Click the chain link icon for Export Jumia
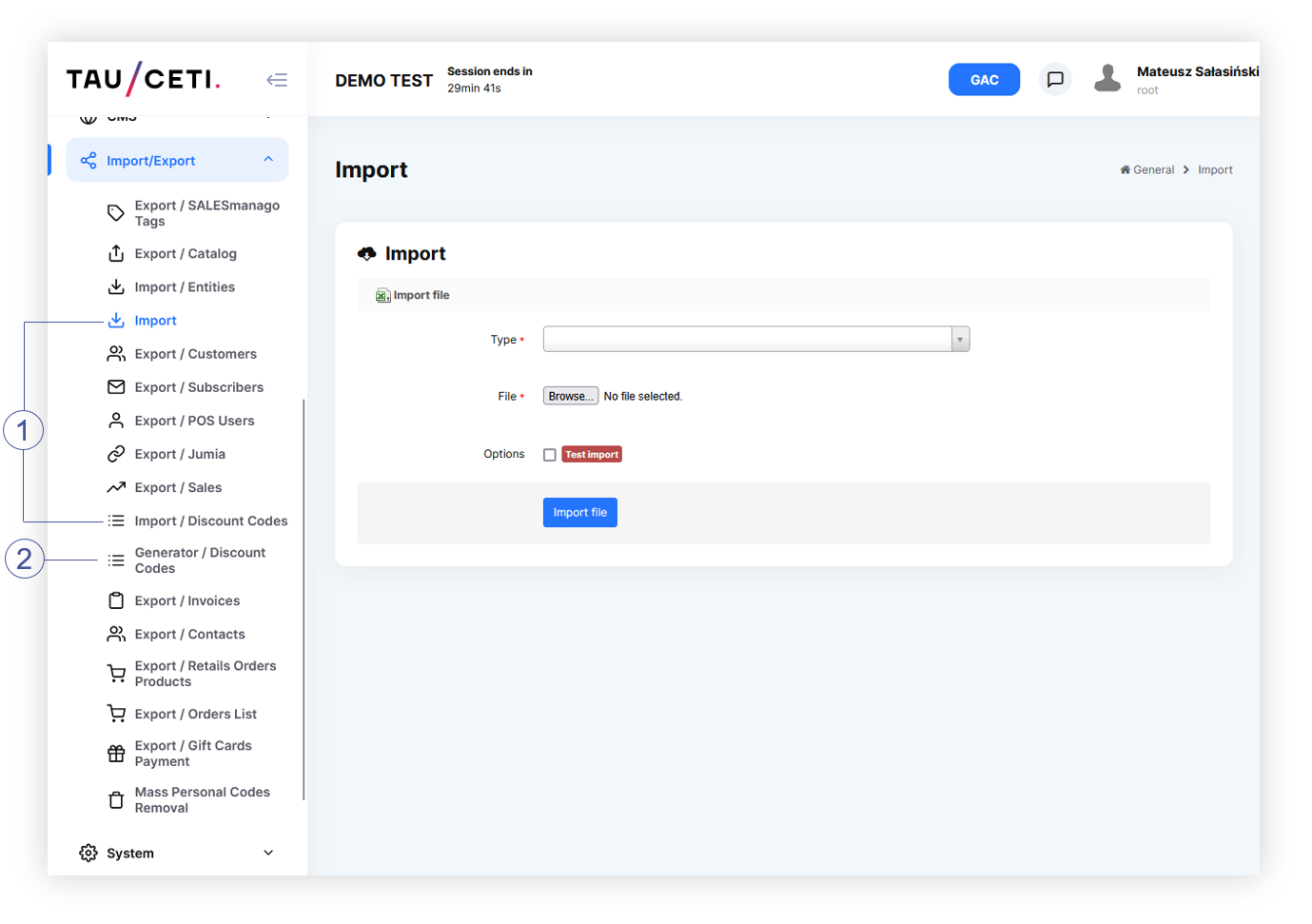The height and width of the screenshot is (924, 1312). click(x=116, y=454)
